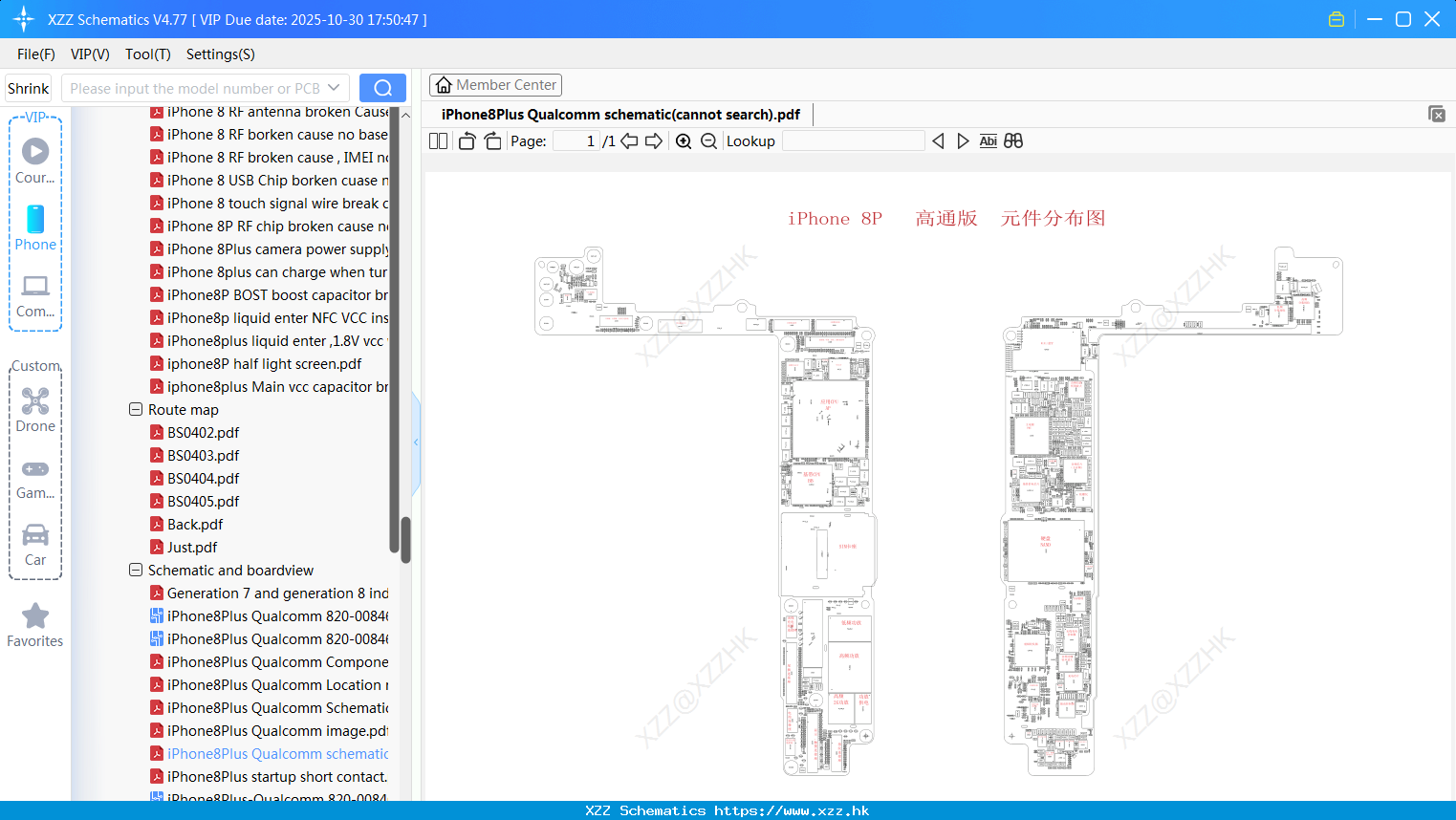
Task: Select the iPhone8Plus Qualcomm schematic PDF tab
Action: pos(620,115)
